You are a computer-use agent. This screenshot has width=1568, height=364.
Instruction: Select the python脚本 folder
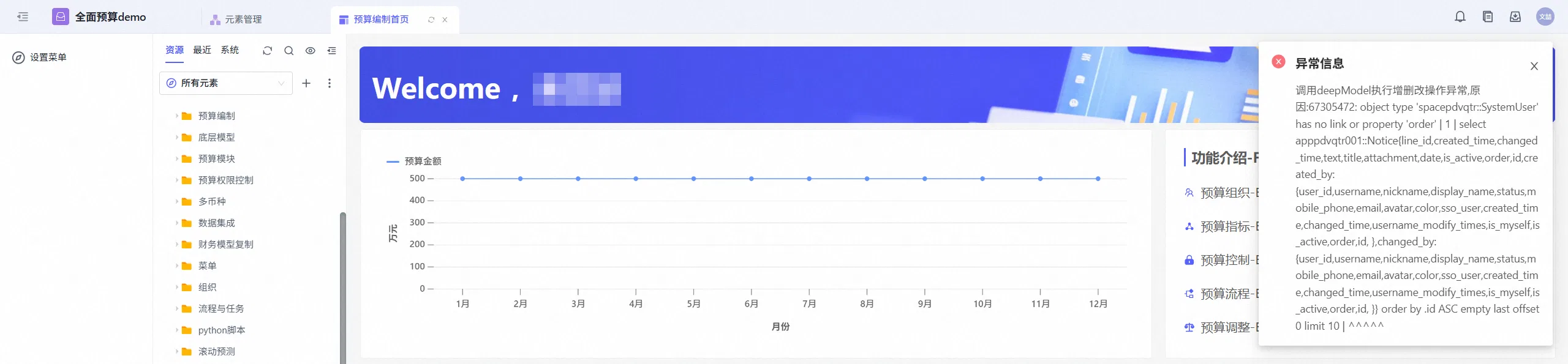pos(221,330)
